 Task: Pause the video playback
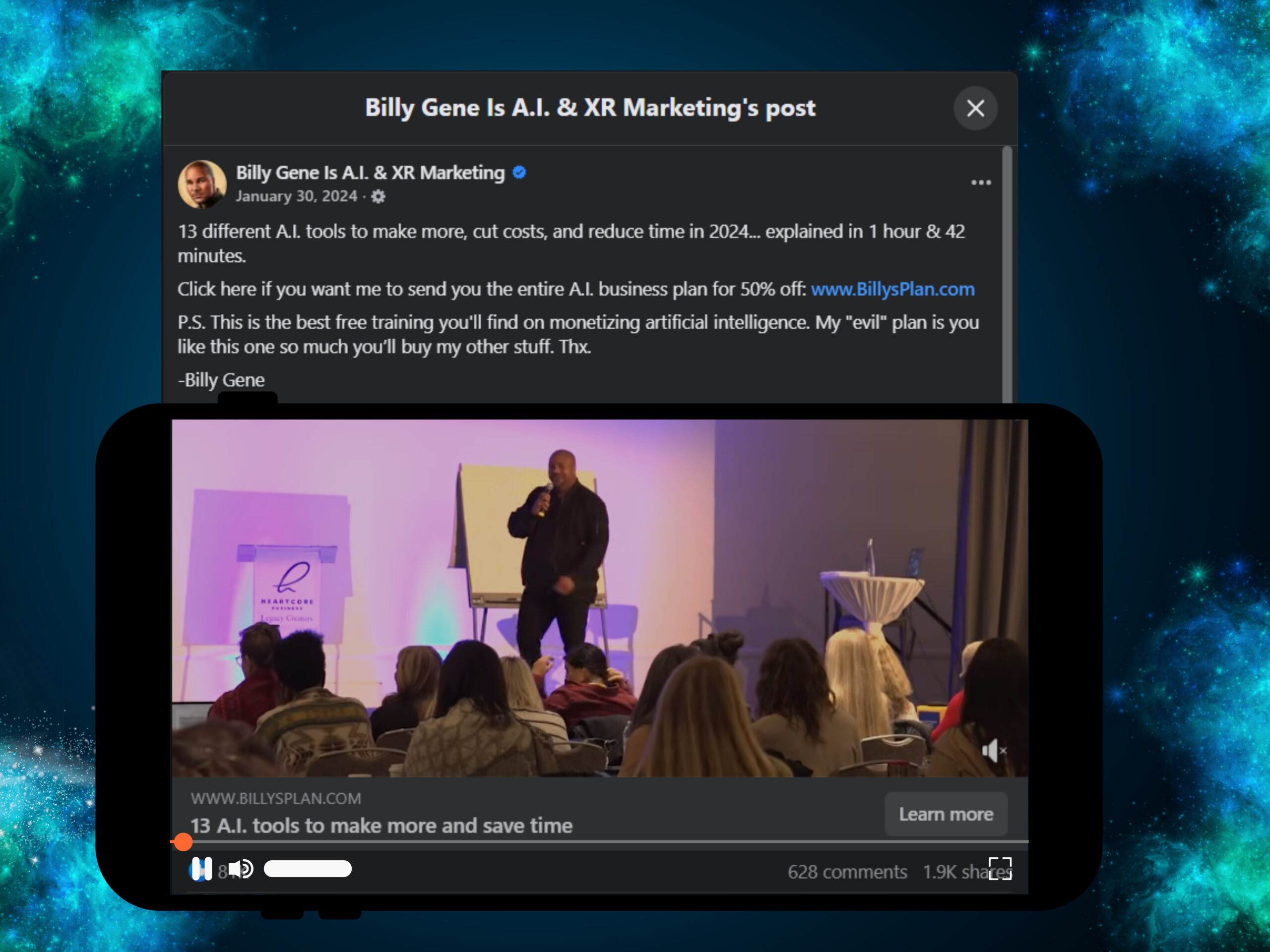tap(200, 869)
